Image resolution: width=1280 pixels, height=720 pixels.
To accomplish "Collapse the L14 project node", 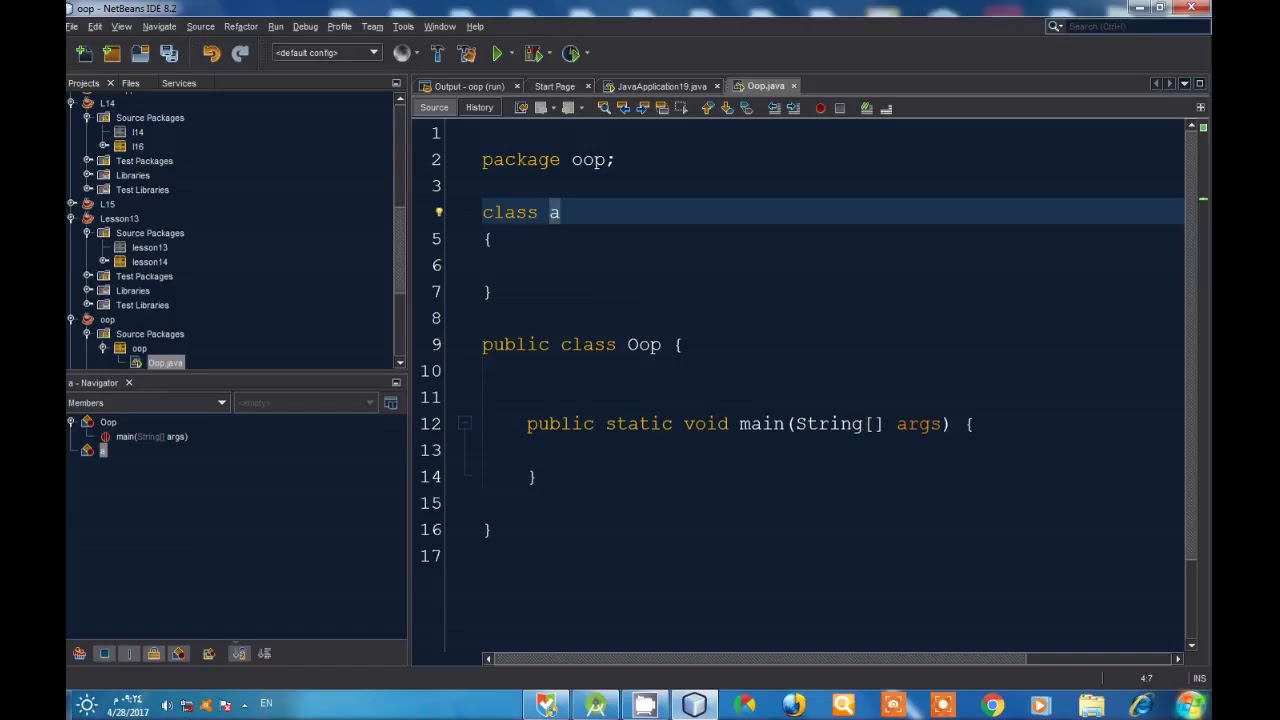I will point(72,103).
